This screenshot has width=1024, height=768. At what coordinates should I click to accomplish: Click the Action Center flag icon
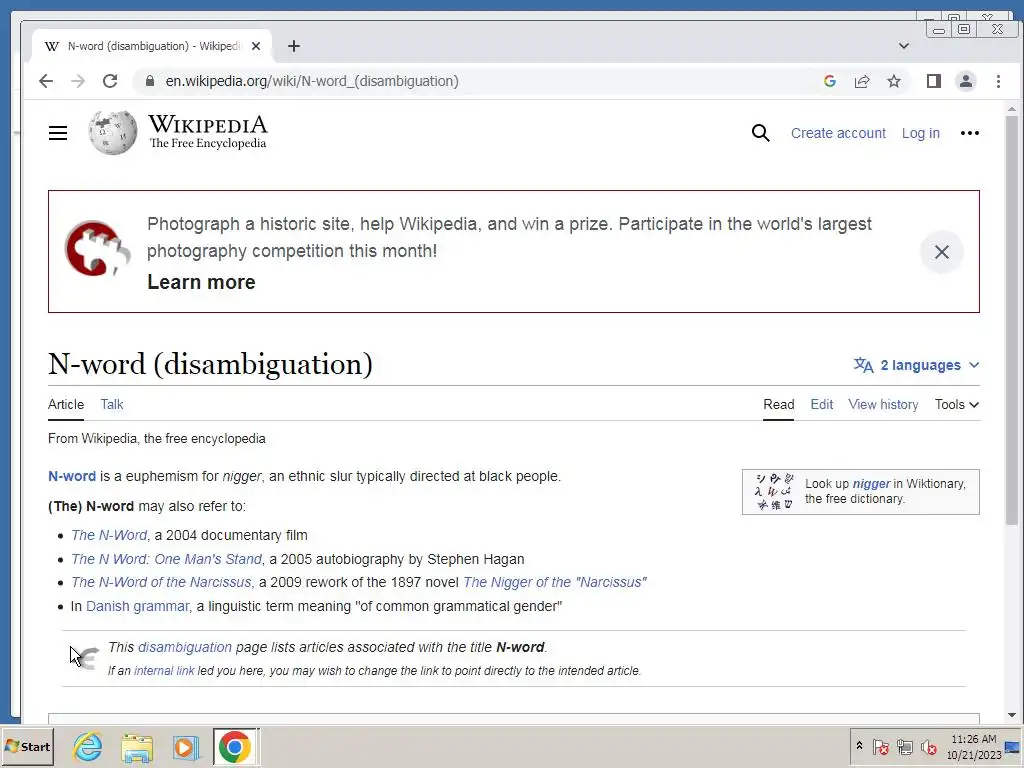point(880,747)
